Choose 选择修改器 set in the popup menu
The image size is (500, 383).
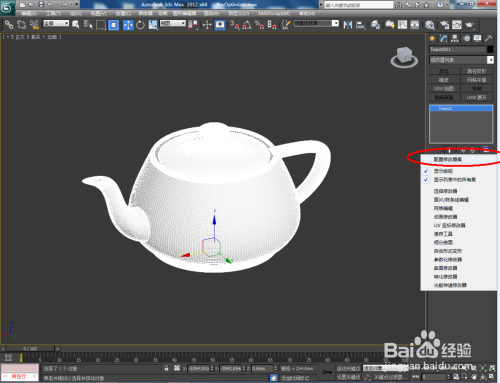pos(459,191)
